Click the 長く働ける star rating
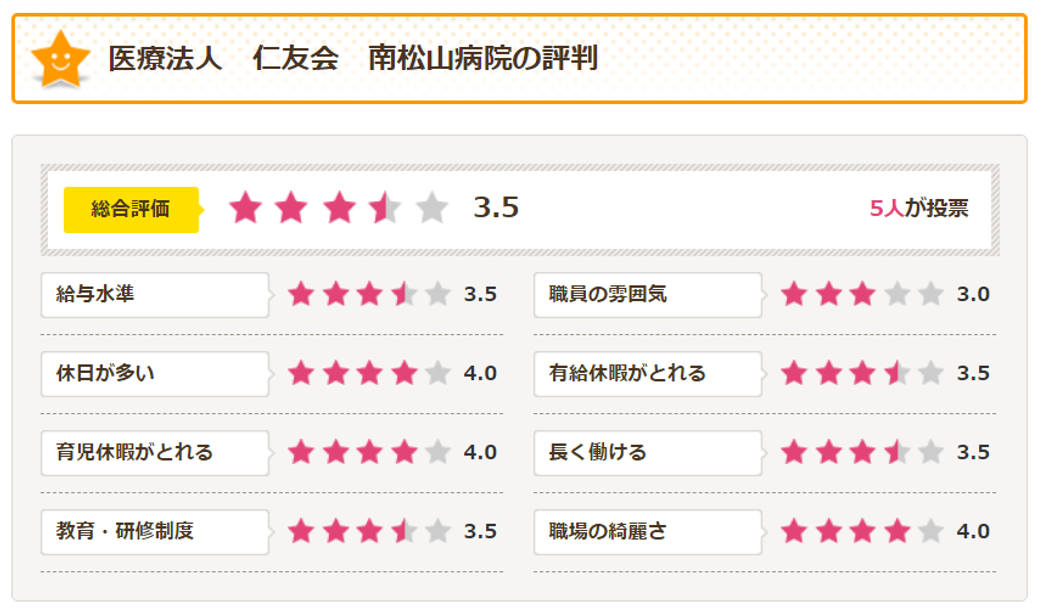 (862, 452)
